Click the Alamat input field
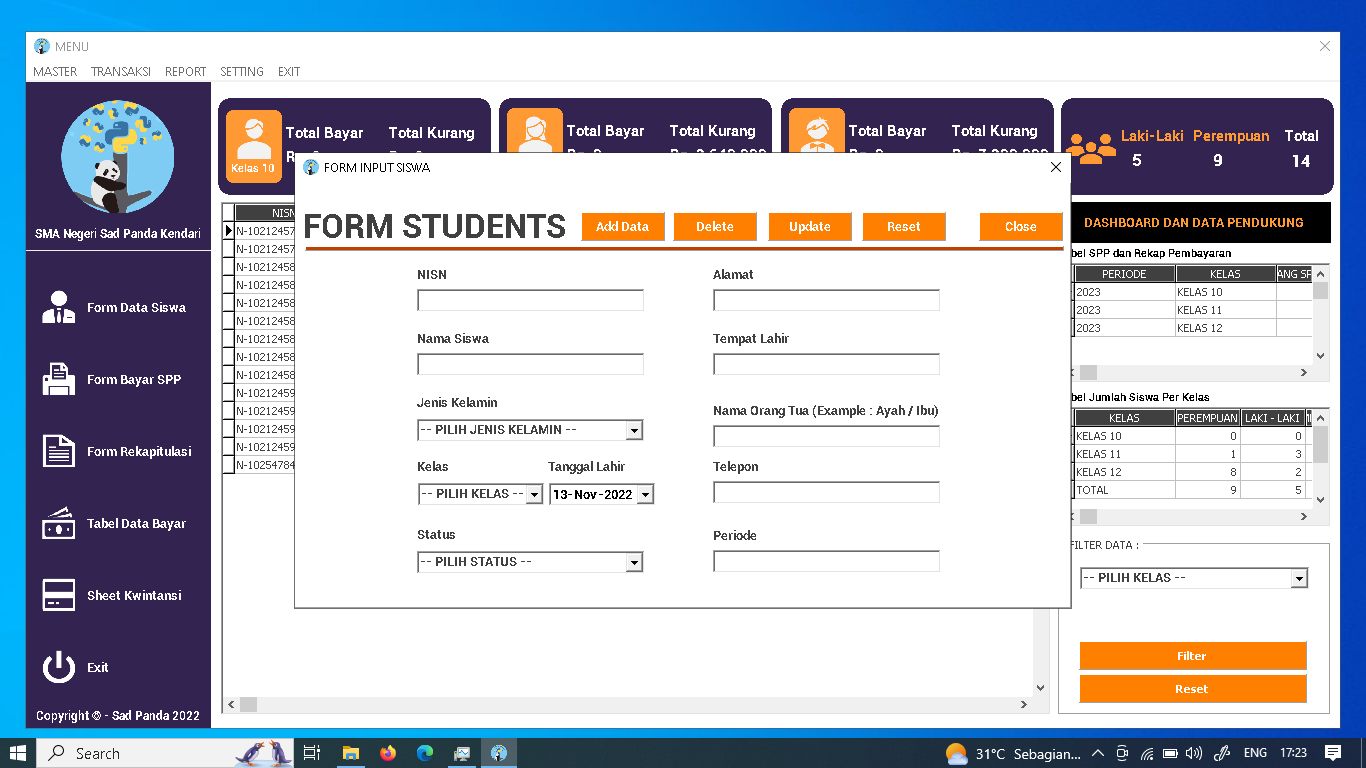The height and width of the screenshot is (768, 1366). tap(826, 301)
